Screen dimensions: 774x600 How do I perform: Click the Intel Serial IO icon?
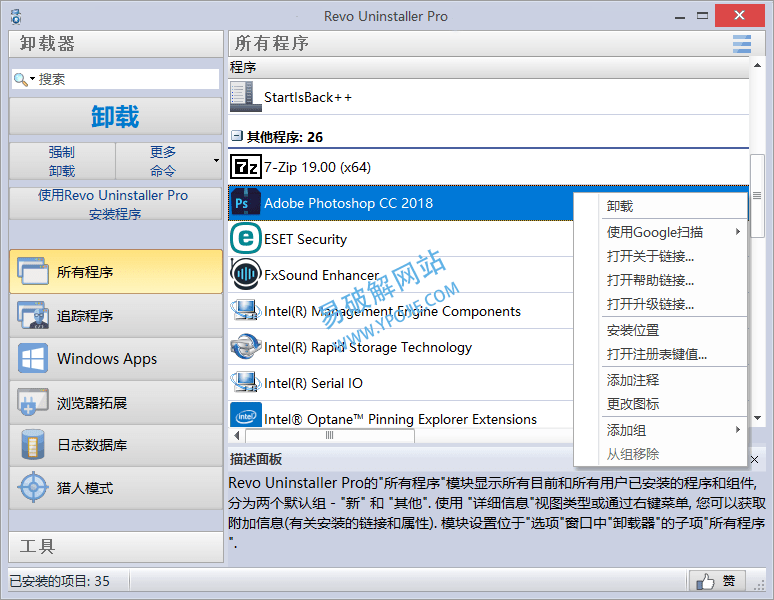click(x=245, y=383)
